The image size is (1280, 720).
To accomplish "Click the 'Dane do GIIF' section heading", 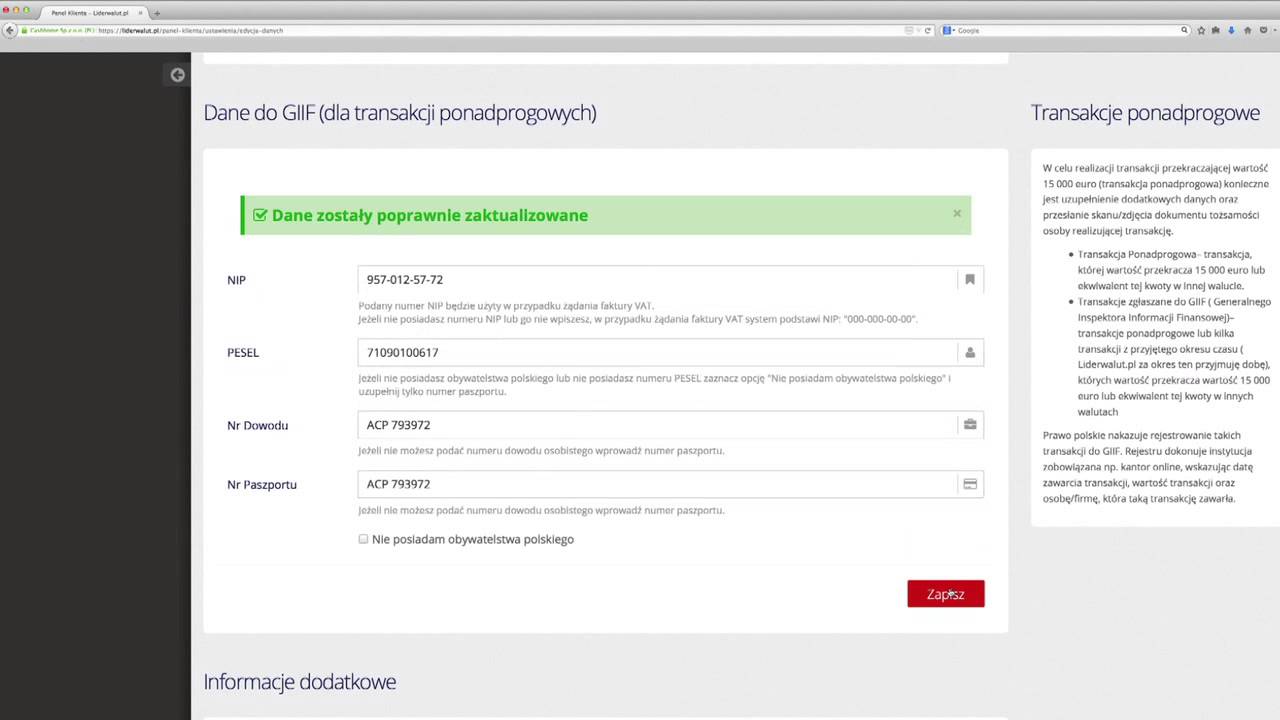I will [x=400, y=113].
